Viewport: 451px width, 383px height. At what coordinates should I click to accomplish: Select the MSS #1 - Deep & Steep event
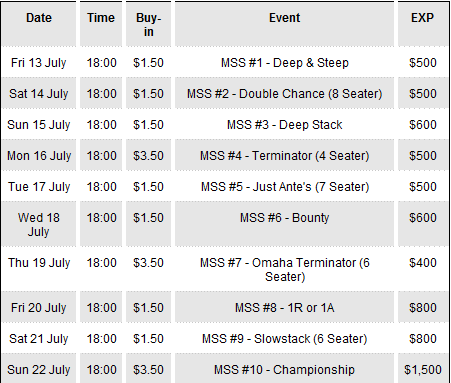285,63
